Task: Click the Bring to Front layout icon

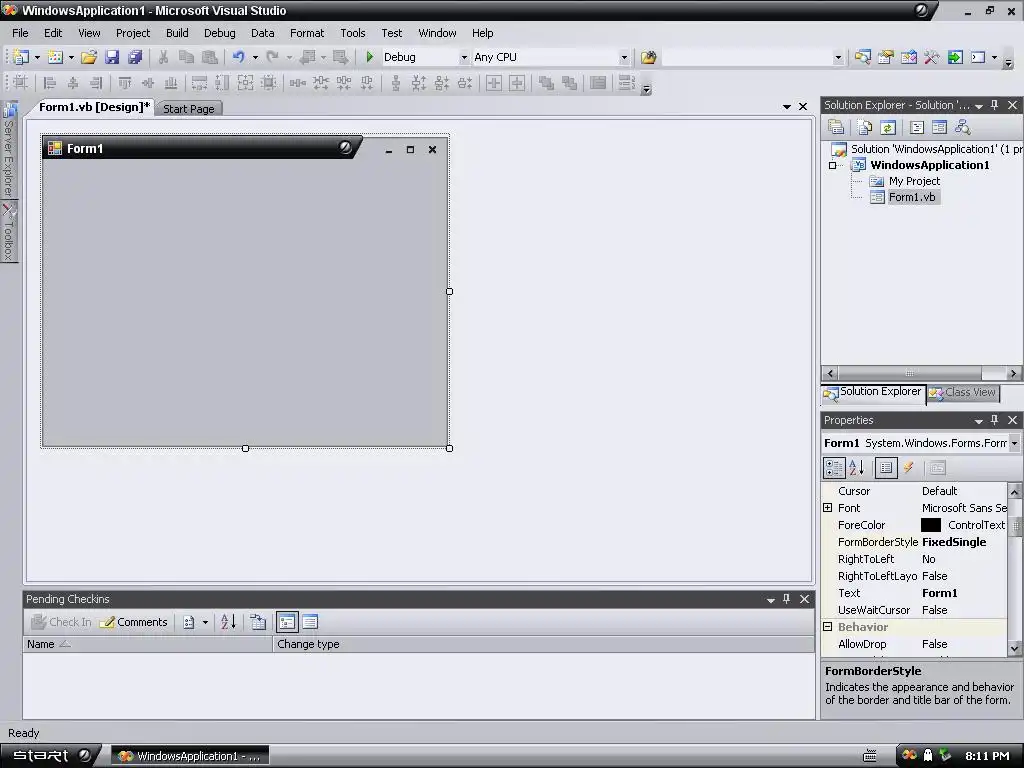Action: click(x=546, y=83)
